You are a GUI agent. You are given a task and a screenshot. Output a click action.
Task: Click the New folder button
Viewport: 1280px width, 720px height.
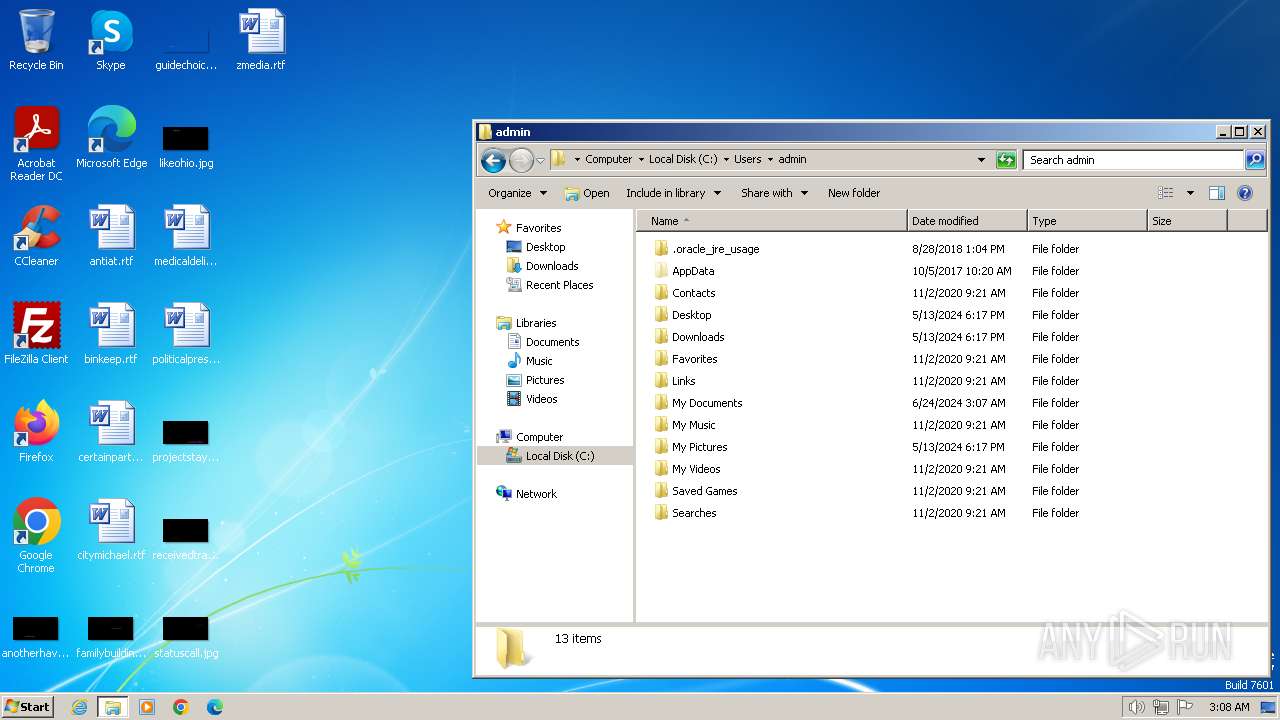coord(854,193)
